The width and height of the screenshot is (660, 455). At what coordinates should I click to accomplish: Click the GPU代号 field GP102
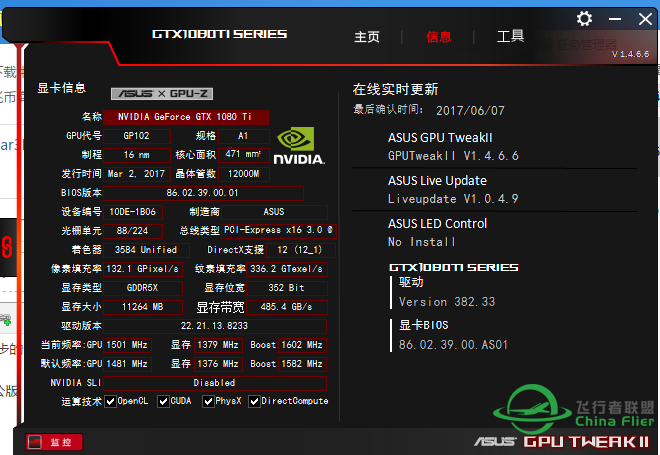pos(137,136)
